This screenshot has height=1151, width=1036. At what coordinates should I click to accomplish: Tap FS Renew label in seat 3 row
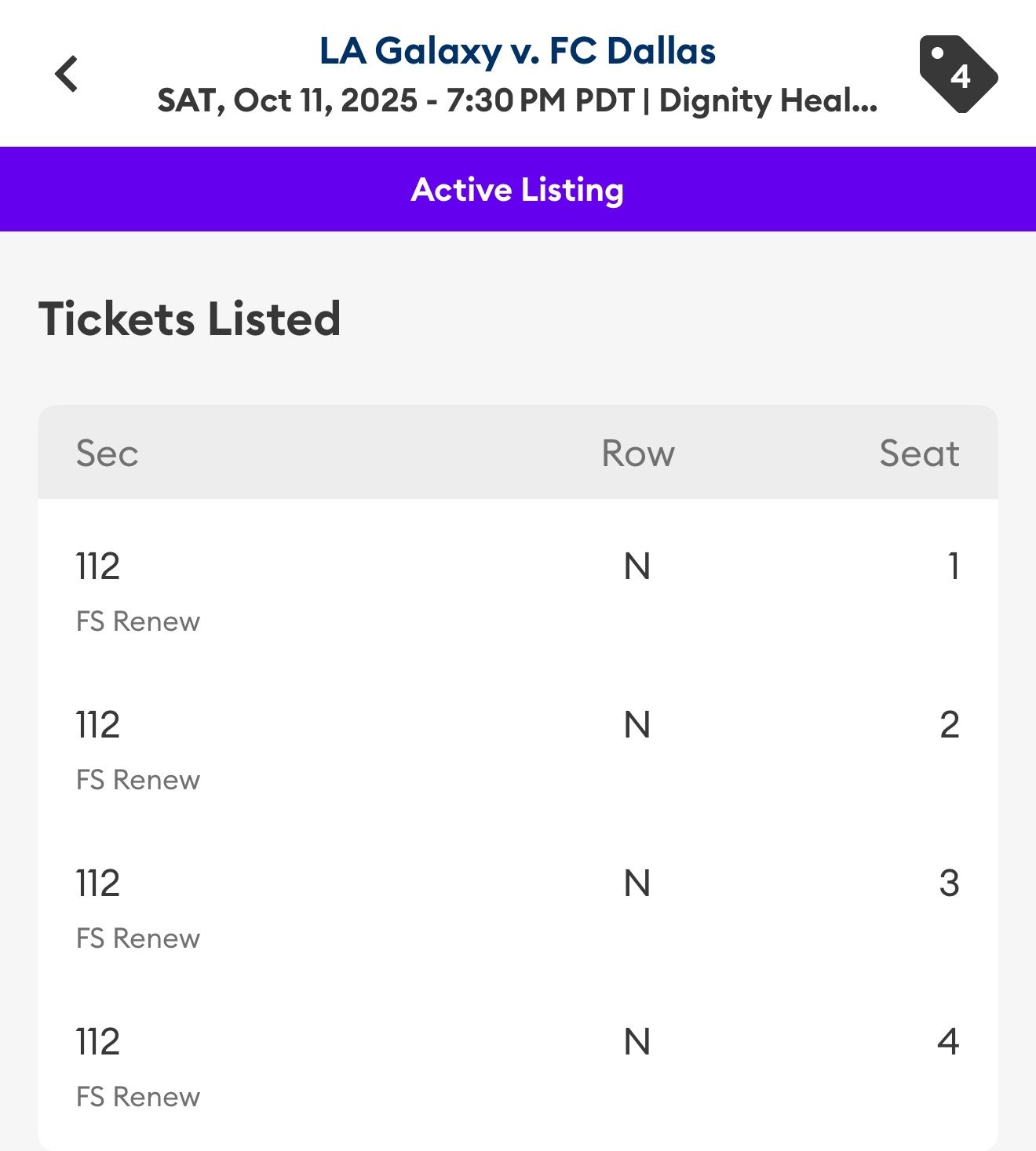point(138,938)
